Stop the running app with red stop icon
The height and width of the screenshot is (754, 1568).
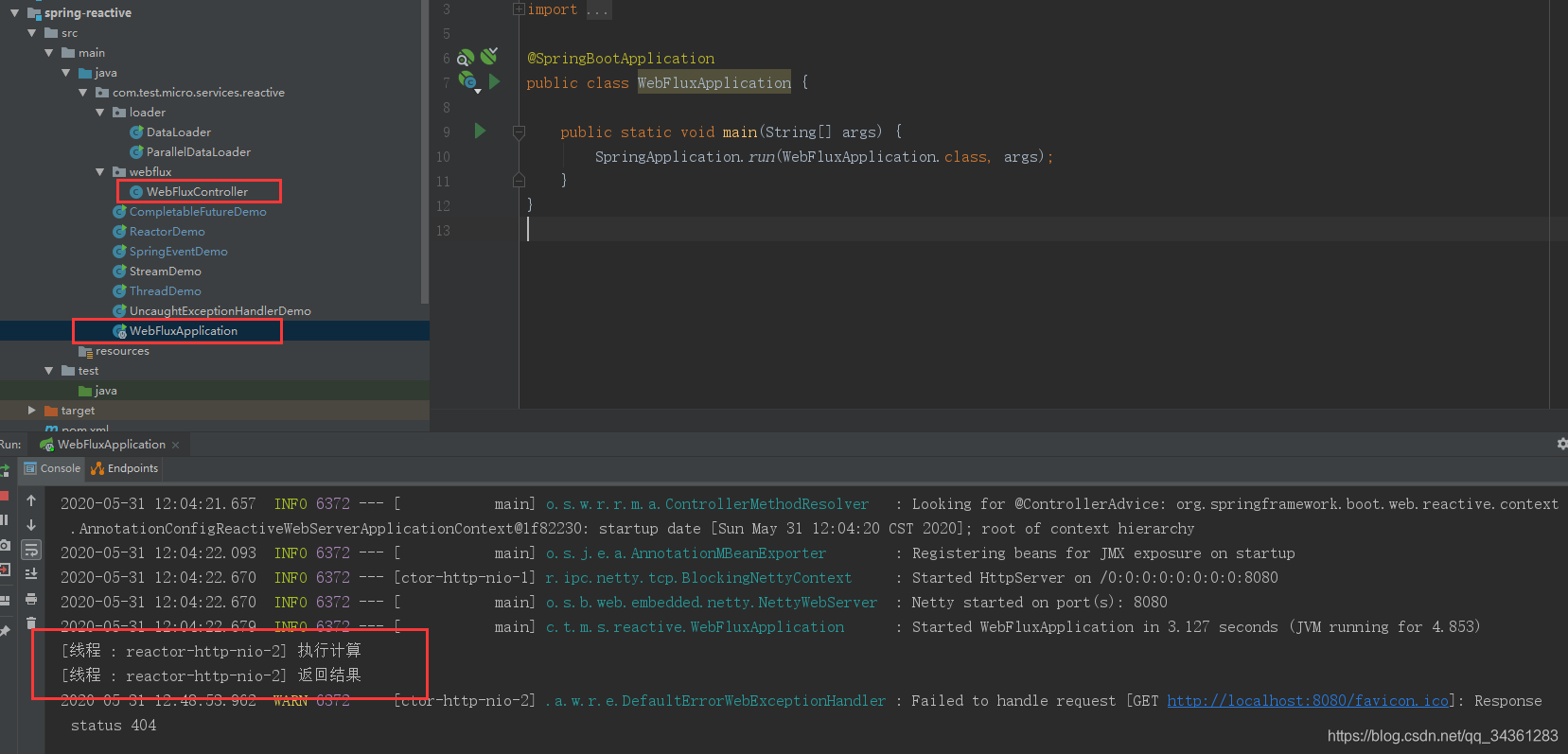click(x=4, y=496)
